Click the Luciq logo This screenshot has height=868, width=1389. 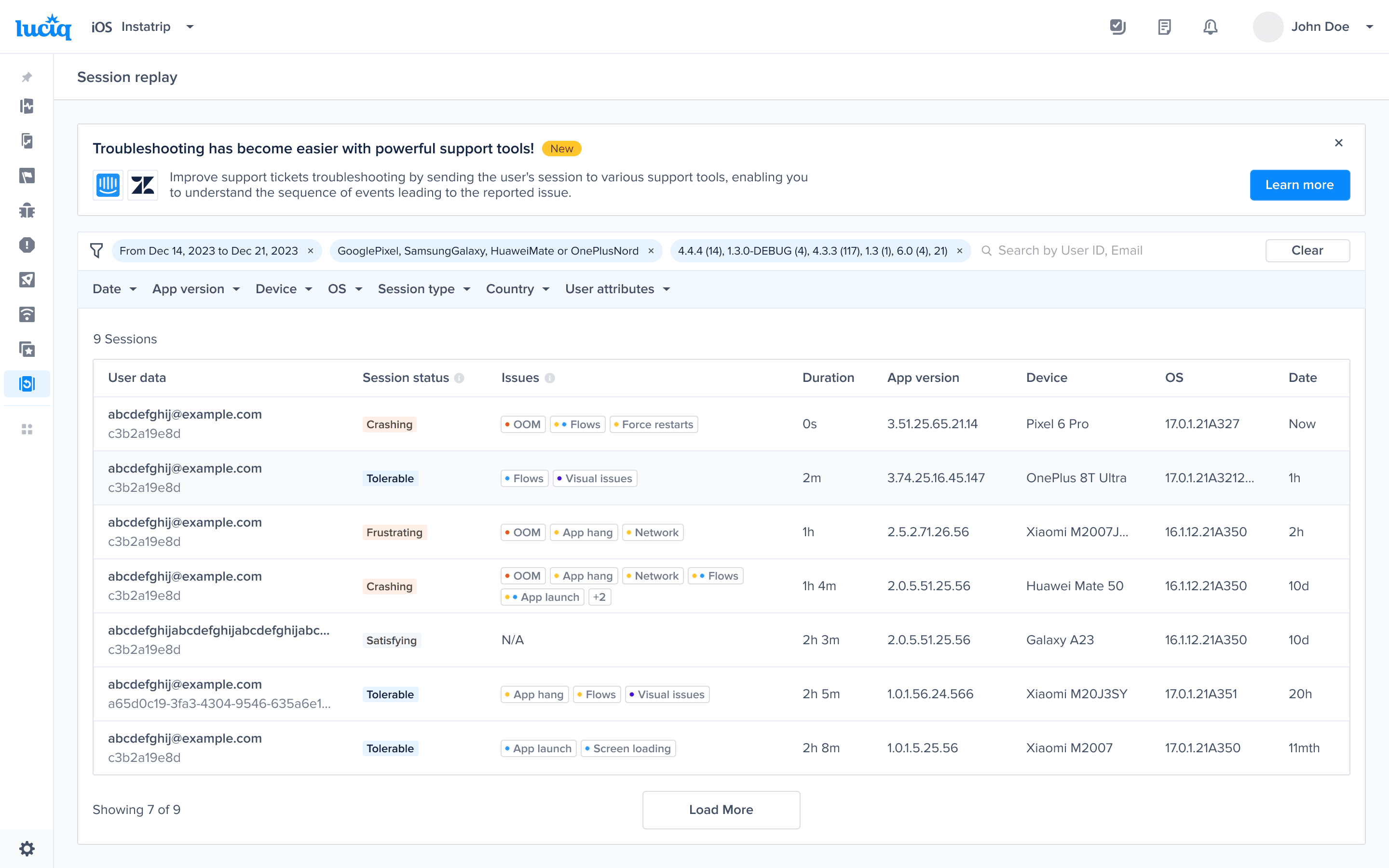43,27
